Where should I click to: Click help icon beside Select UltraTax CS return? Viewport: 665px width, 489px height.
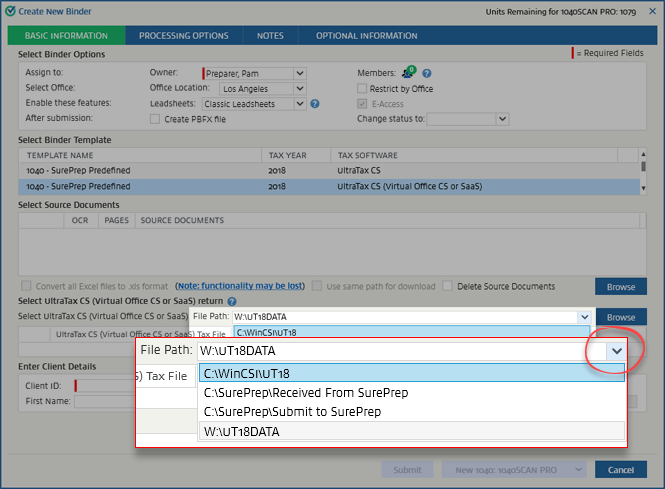click(232, 301)
